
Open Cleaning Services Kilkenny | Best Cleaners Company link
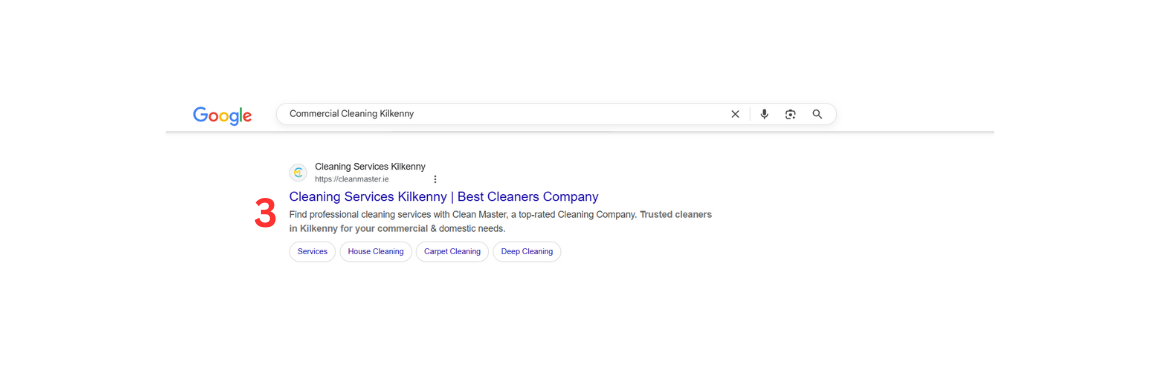[444, 197]
